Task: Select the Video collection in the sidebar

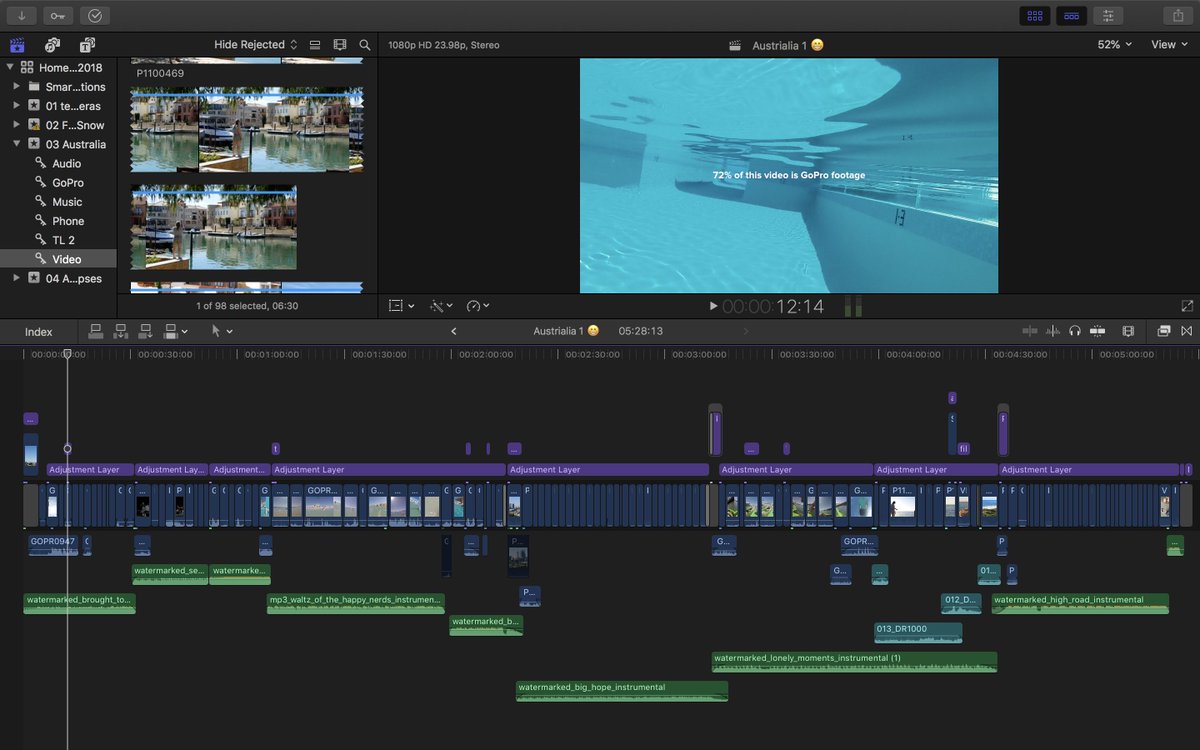Action: (x=66, y=258)
